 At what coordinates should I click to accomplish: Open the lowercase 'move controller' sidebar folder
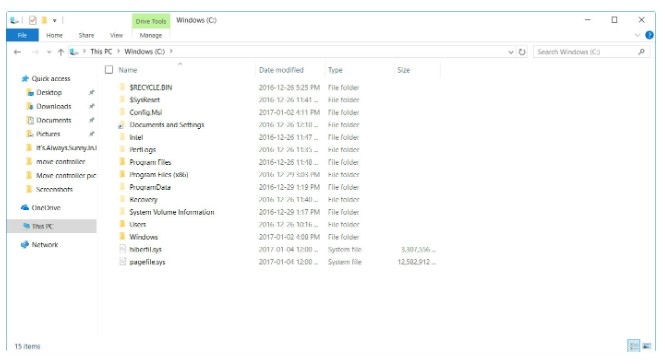pyautogui.click(x=60, y=162)
